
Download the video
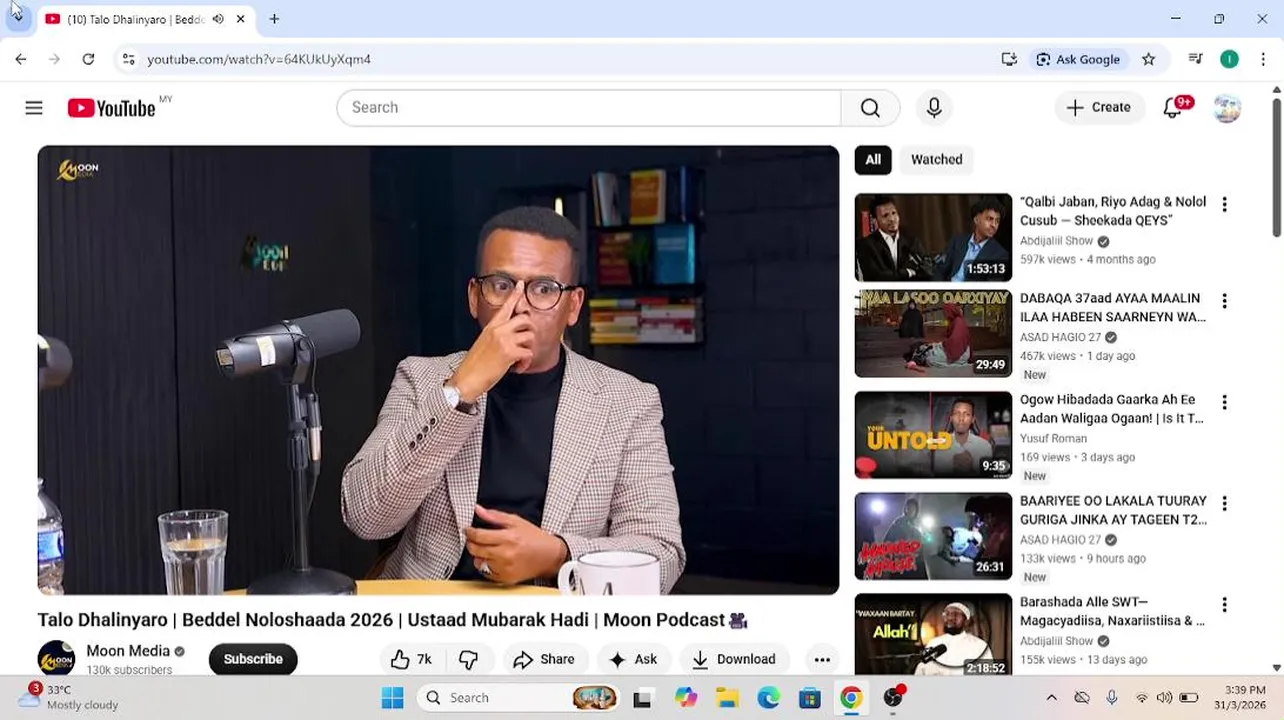click(733, 659)
